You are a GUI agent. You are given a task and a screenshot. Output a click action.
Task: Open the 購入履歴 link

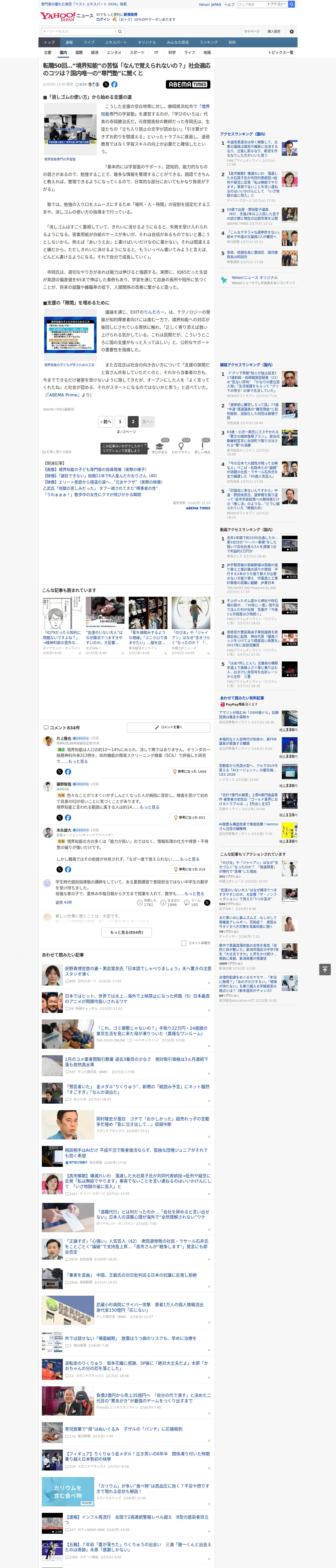[x=274, y=32]
